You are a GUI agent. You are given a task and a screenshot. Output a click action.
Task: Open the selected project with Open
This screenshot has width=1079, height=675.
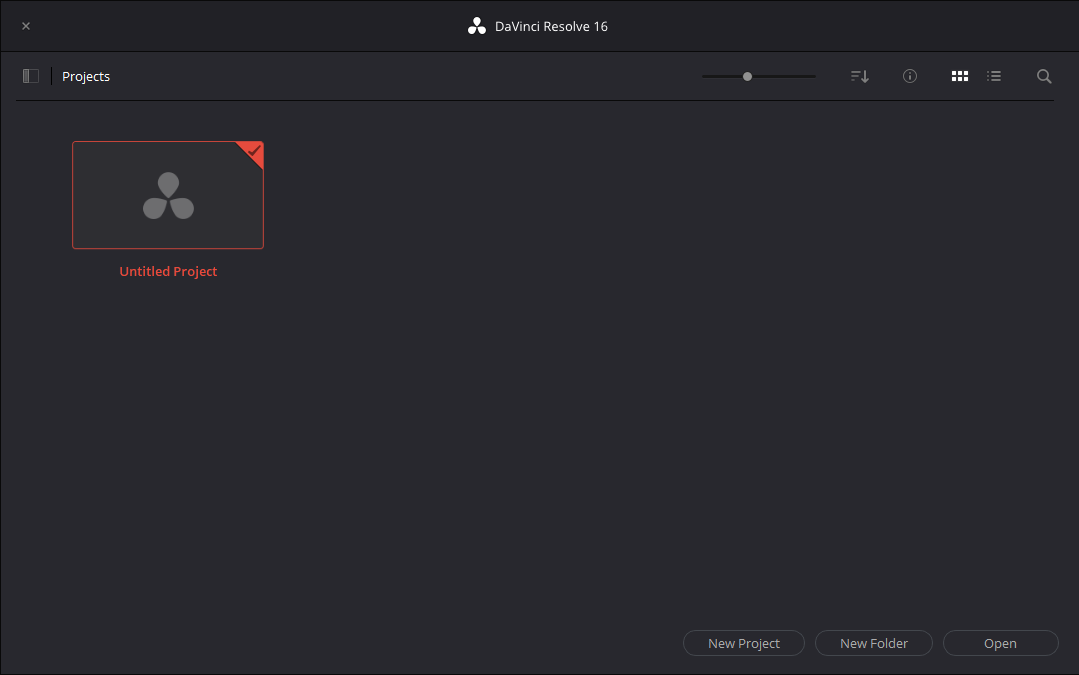click(x=1000, y=643)
